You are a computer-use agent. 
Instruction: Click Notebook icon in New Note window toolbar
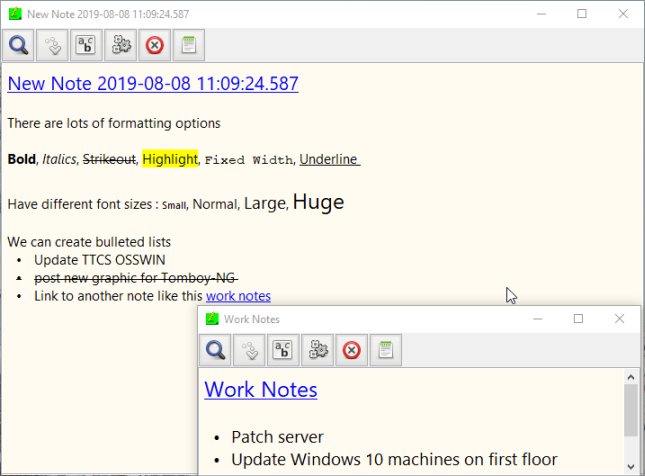click(188, 45)
